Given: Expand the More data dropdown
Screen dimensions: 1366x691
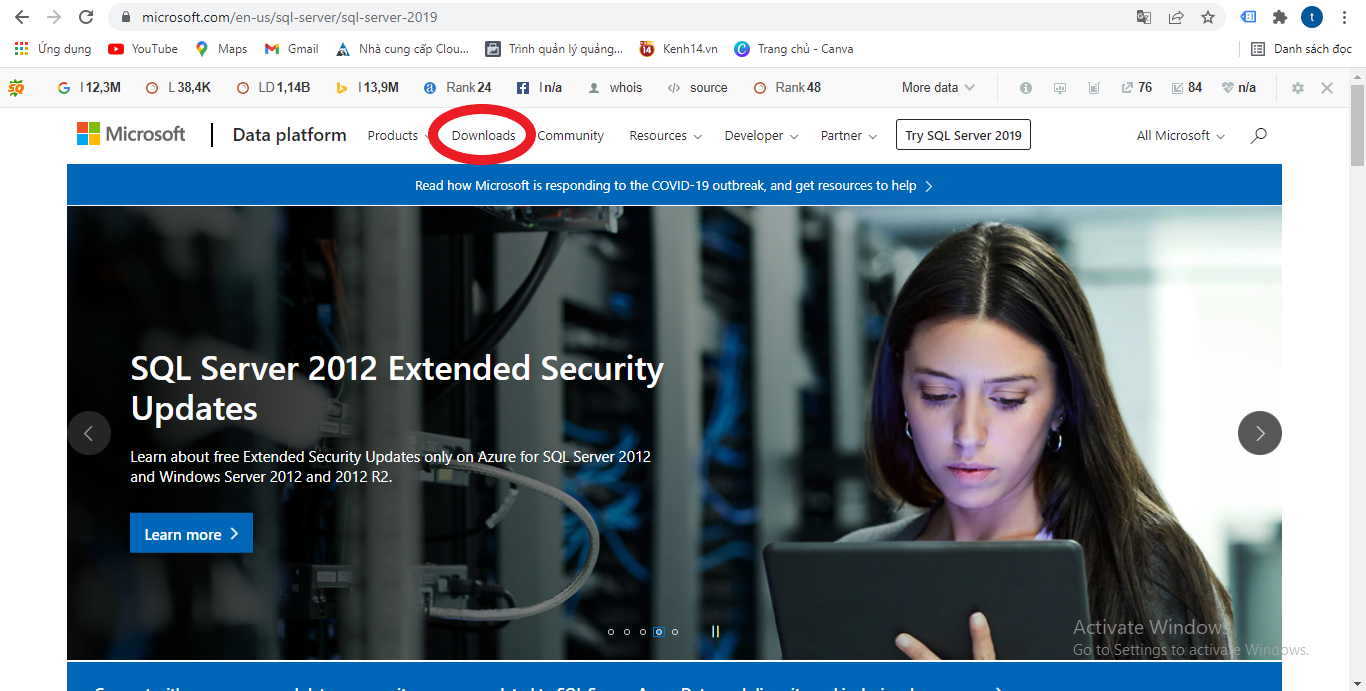Looking at the screenshot, I should [x=938, y=88].
